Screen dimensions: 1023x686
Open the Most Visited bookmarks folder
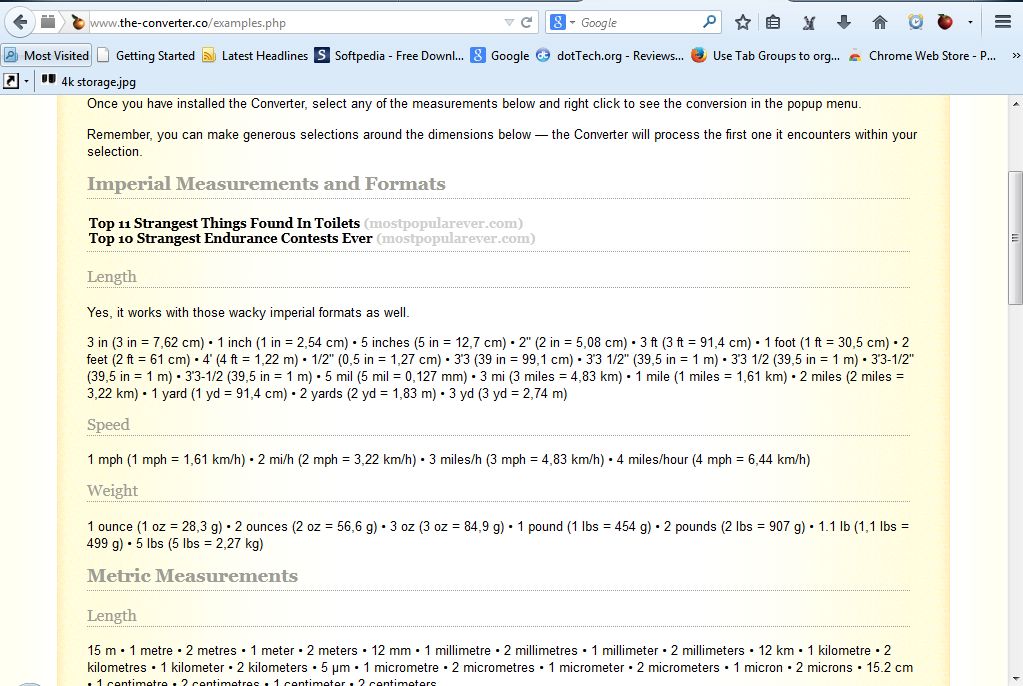pyautogui.click(x=47, y=56)
